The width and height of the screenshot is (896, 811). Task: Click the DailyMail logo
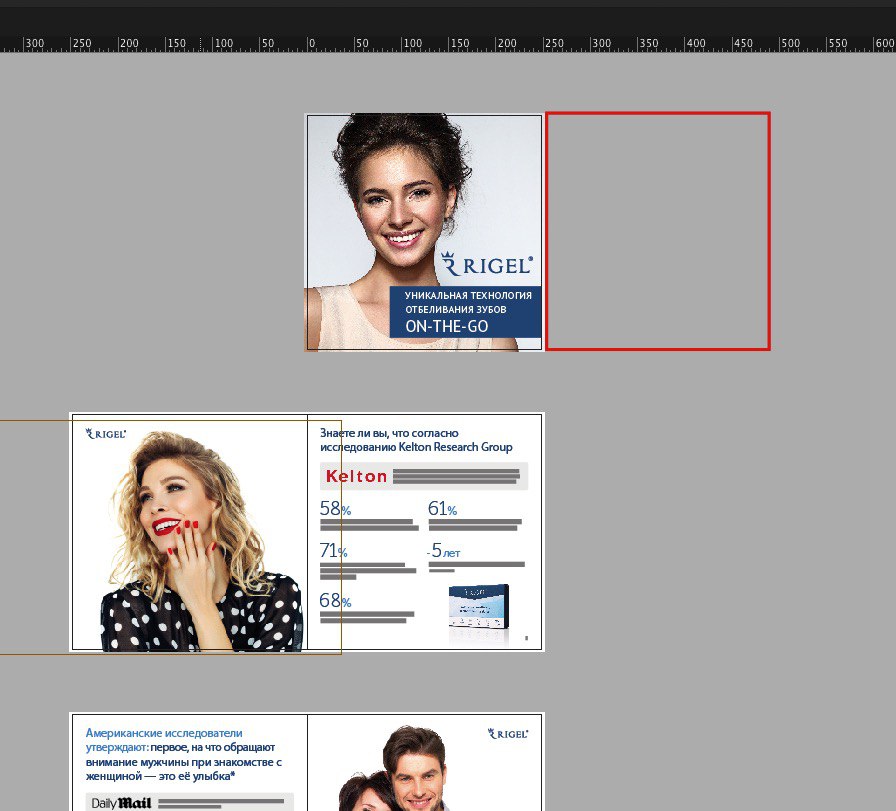pyautogui.click(x=121, y=803)
